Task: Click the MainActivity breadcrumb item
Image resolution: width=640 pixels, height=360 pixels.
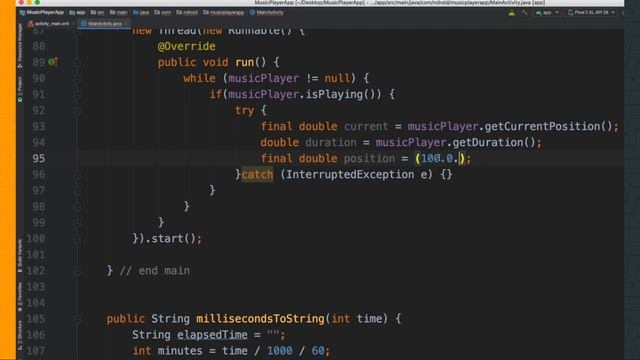Action: click(x=267, y=13)
